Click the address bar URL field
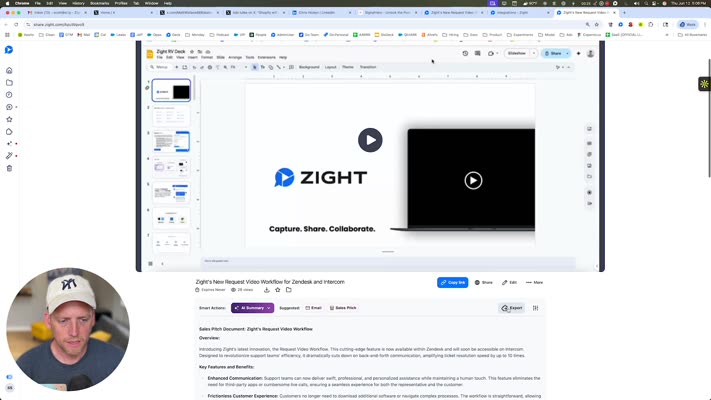 (x=308, y=24)
